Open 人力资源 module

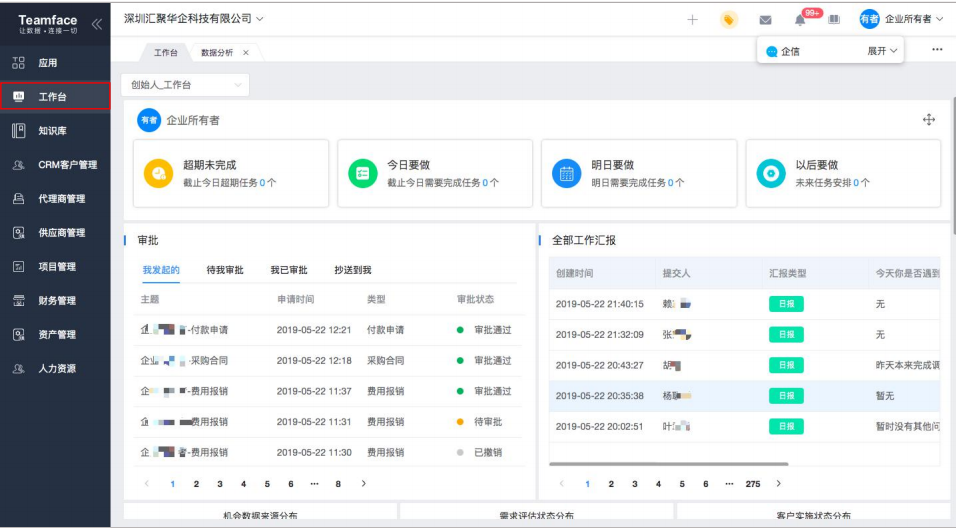pos(55,368)
